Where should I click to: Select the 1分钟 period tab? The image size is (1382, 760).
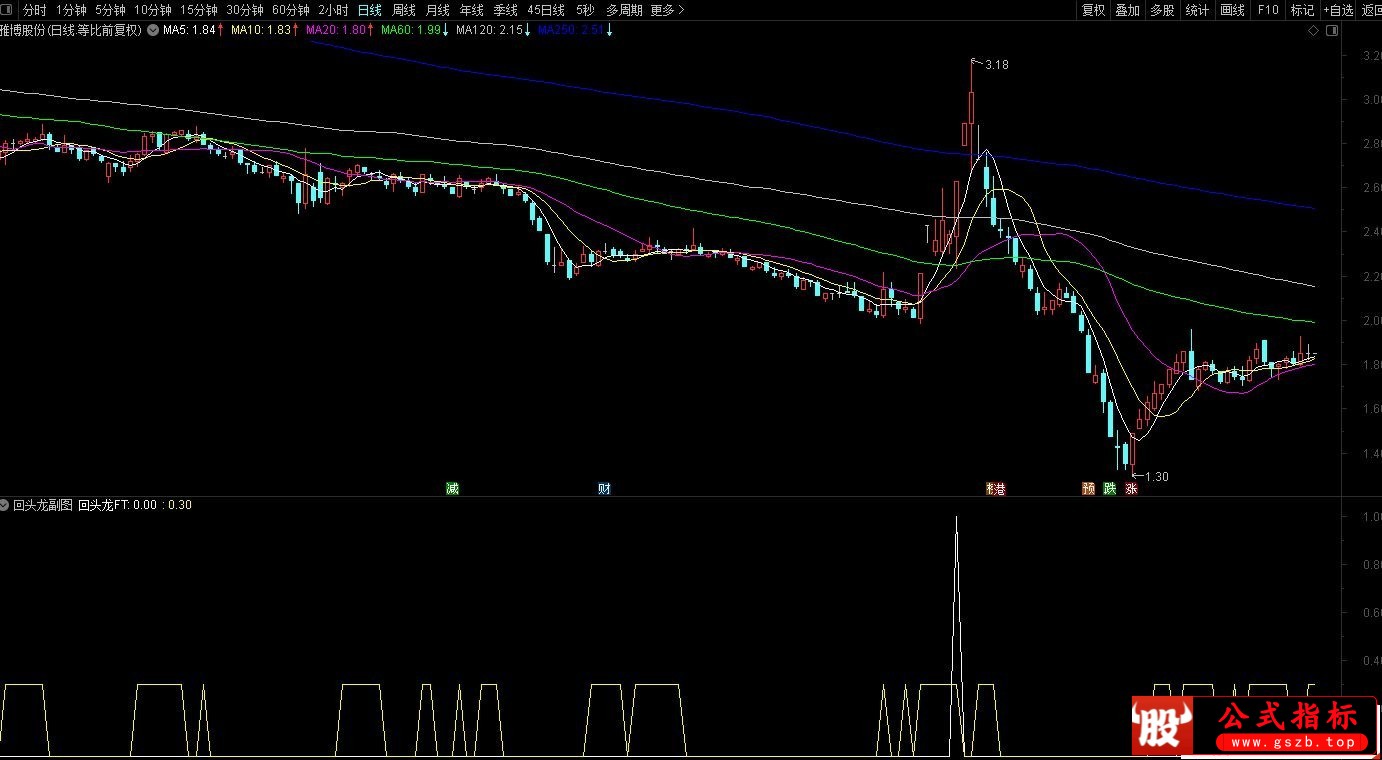(x=71, y=10)
